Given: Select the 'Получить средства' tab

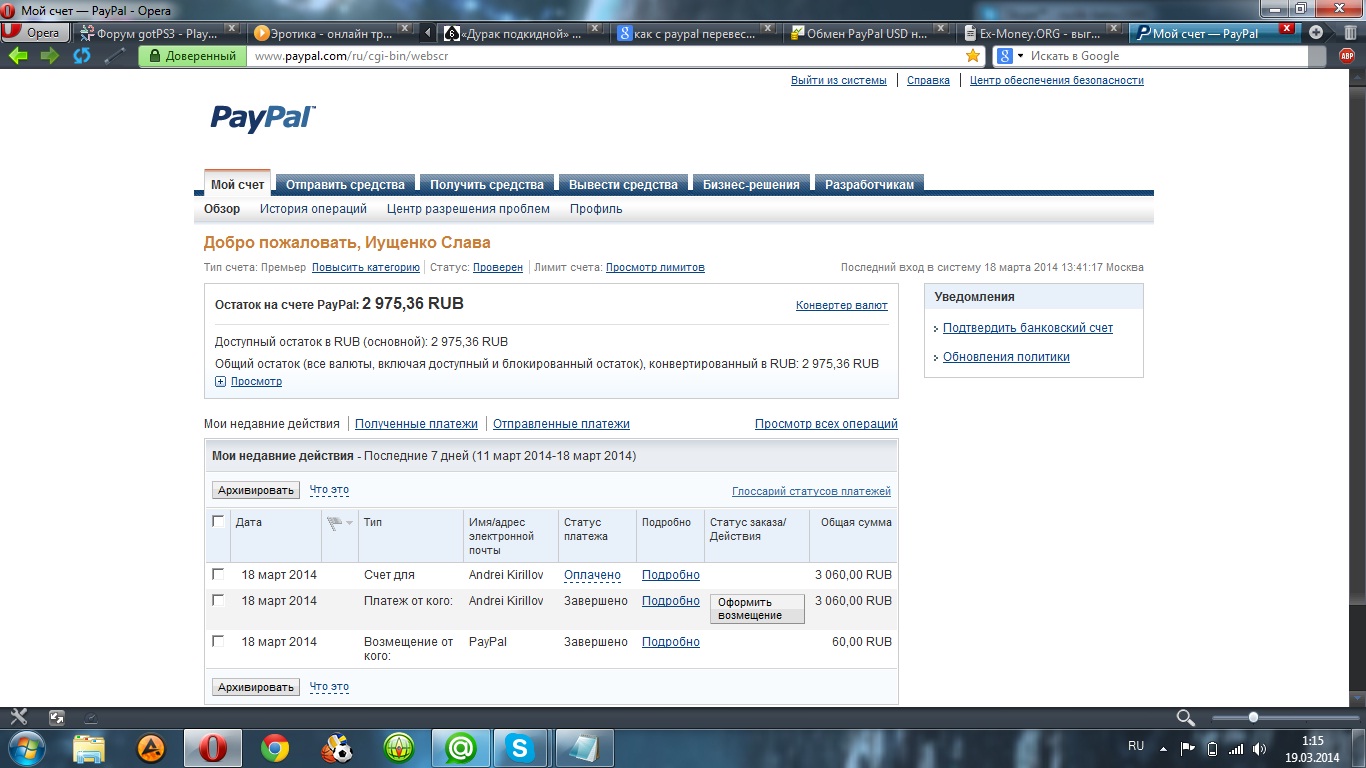Looking at the screenshot, I should 487,184.
